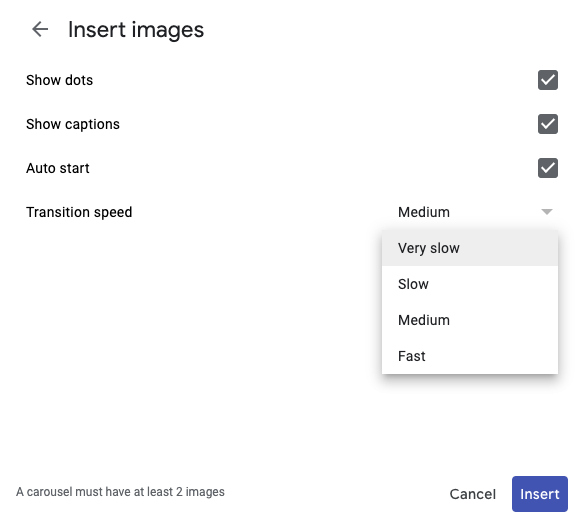Click the Insert images dialog title
Viewport: 583px width, 523px height.
click(x=136, y=30)
